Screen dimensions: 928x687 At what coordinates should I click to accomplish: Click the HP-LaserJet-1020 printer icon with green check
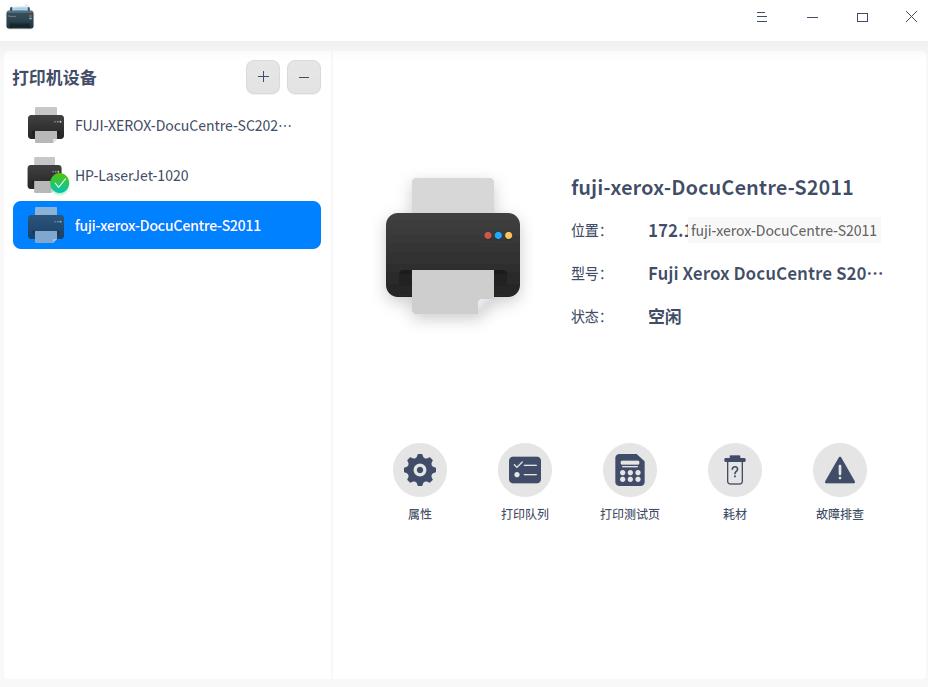pyautogui.click(x=47, y=175)
